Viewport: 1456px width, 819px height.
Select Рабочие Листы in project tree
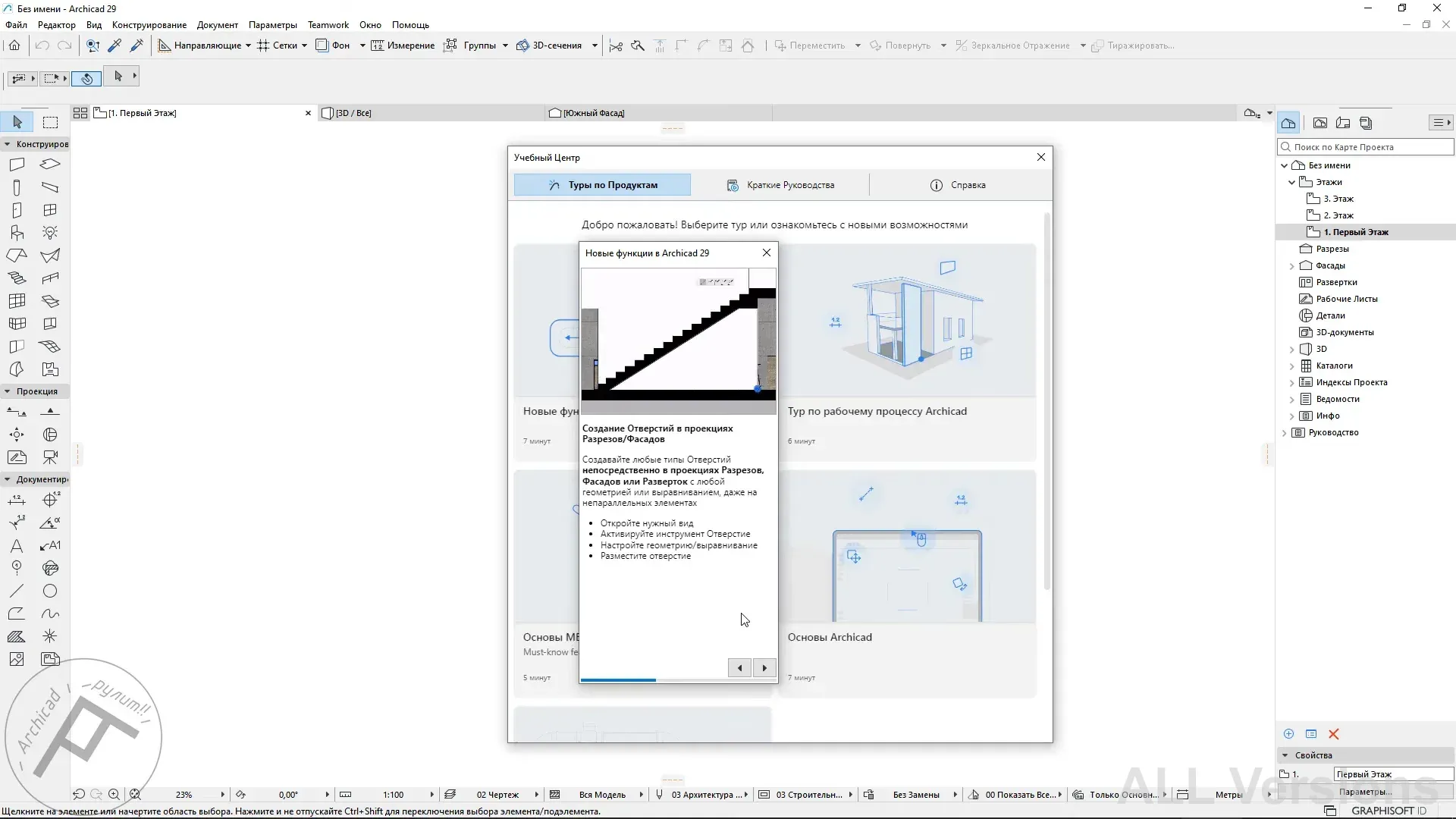point(1347,299)
